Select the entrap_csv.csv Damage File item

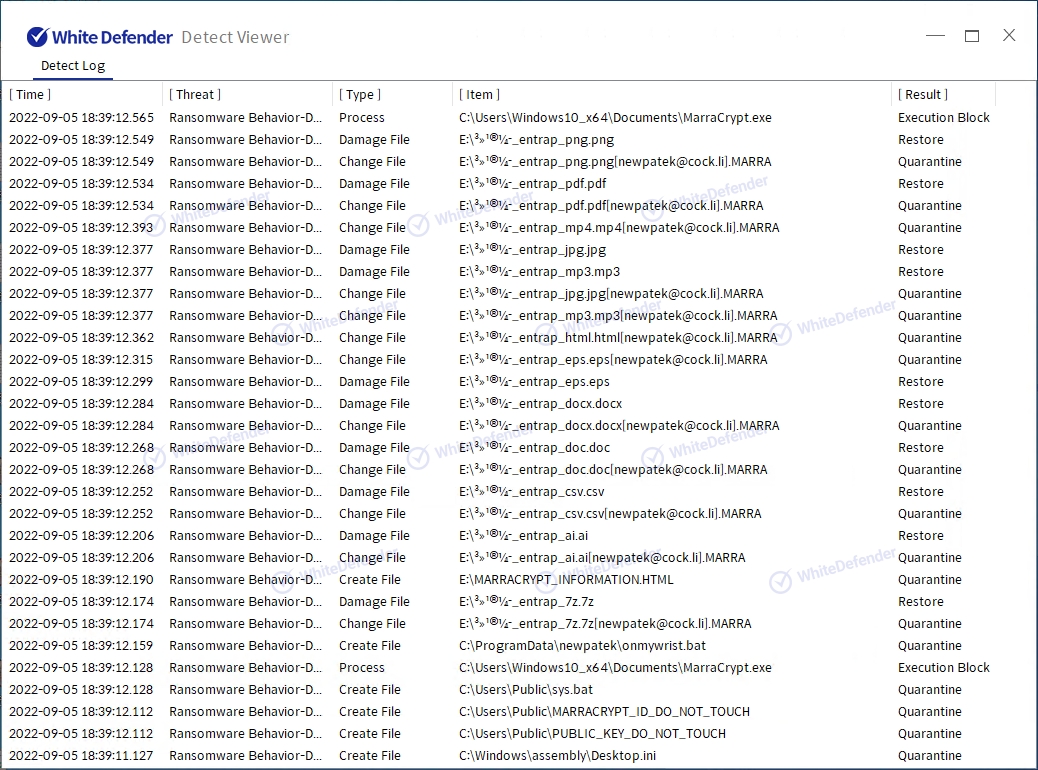click(532, 491)
